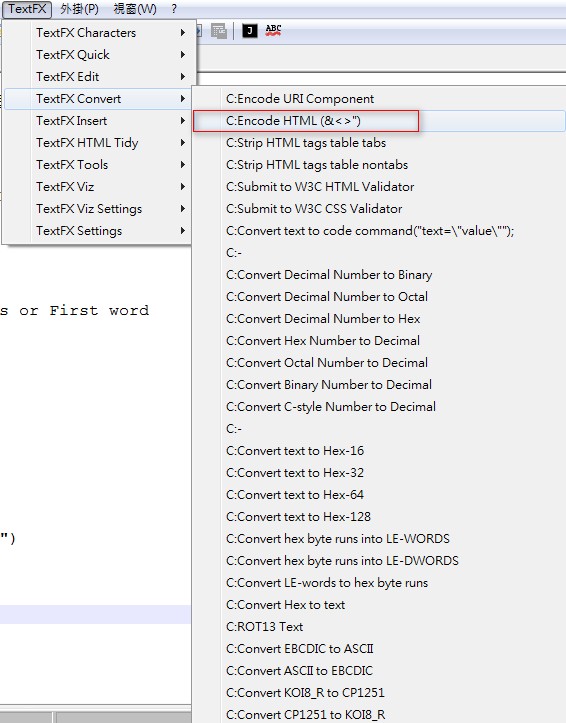
Task: Select C:Convert Decimal Number to Hex
Action: point(379,319)
